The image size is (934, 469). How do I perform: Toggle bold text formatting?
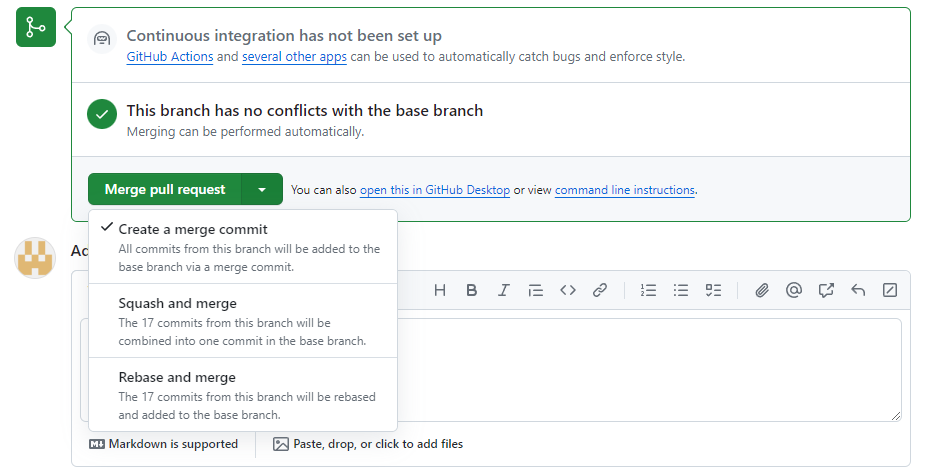[472, 290]
